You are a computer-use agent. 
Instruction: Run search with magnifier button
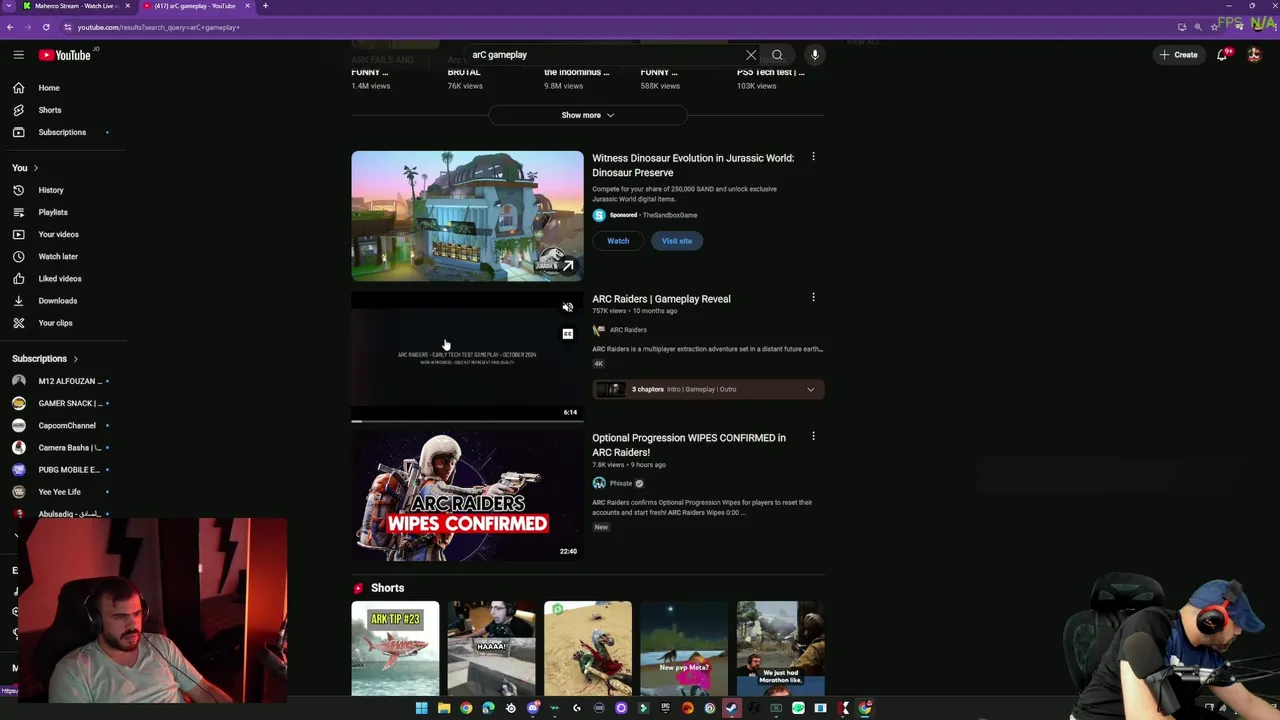777,55
